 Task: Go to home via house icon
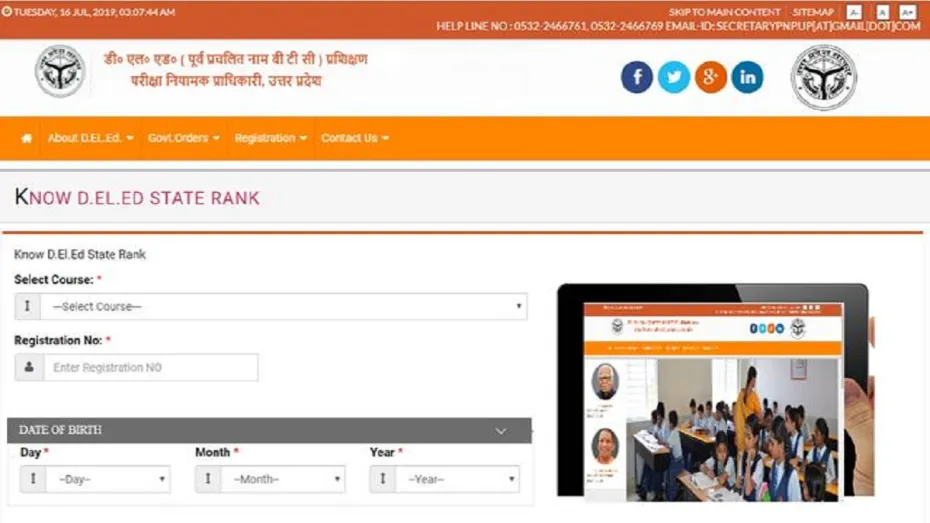26,138
